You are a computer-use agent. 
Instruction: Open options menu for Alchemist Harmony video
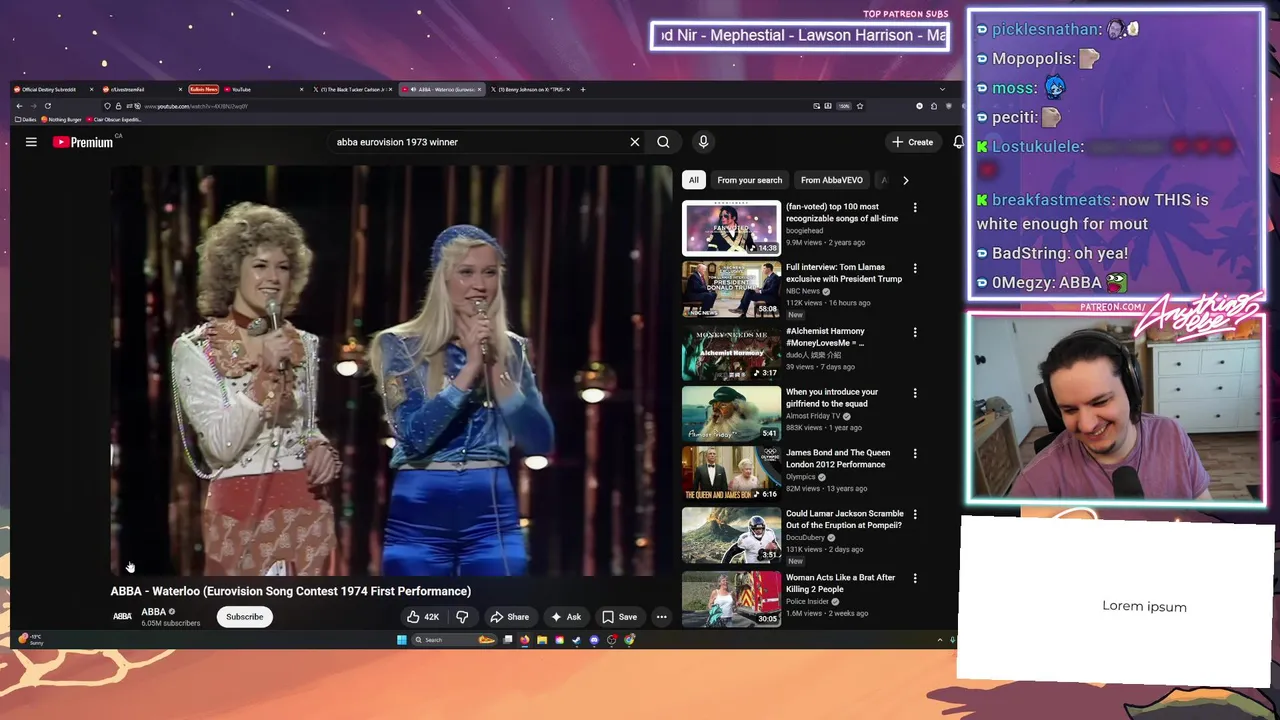[914, 332]
